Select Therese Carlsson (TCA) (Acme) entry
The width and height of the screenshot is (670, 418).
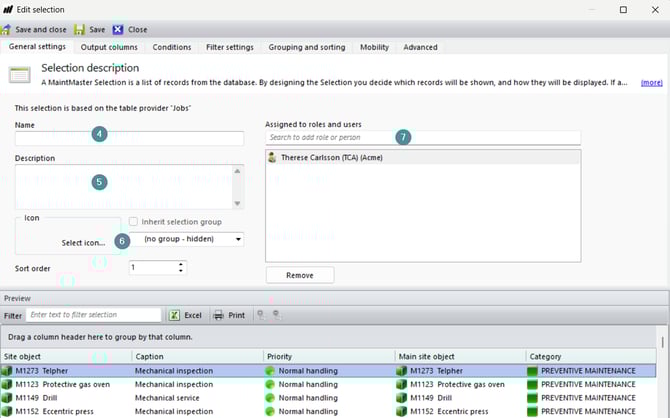pos(423,157)
